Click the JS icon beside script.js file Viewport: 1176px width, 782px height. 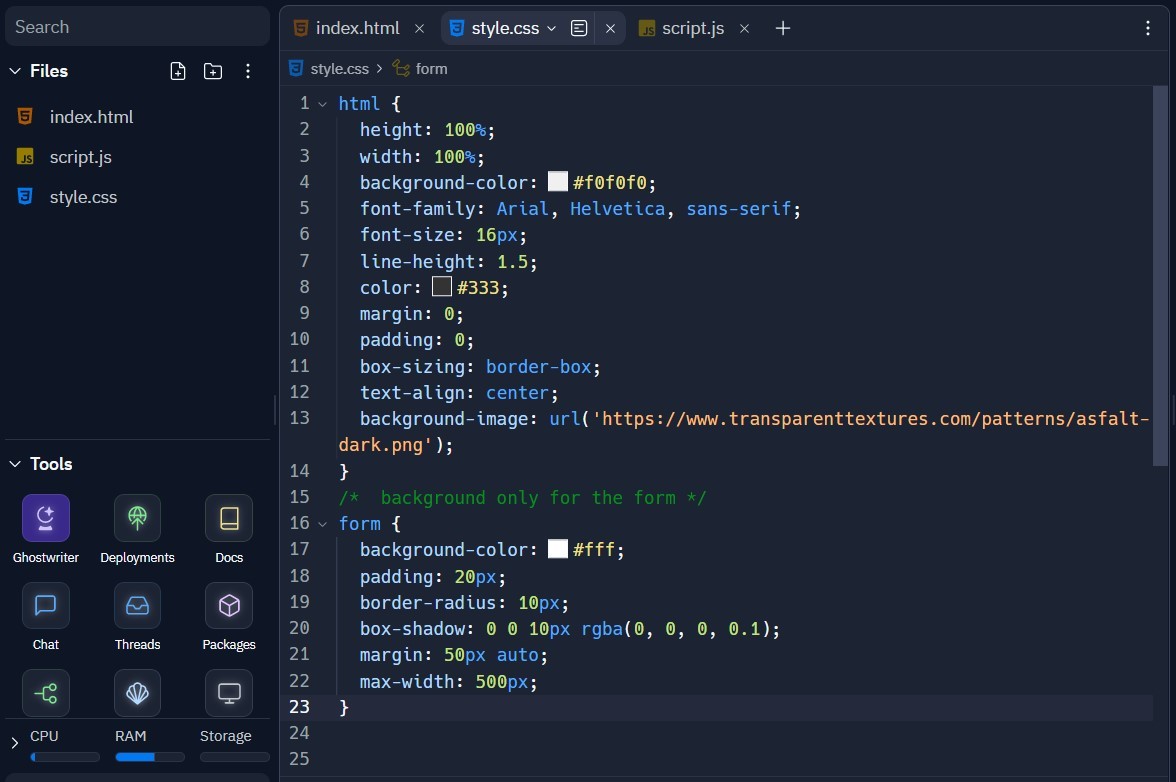[25, 157]
